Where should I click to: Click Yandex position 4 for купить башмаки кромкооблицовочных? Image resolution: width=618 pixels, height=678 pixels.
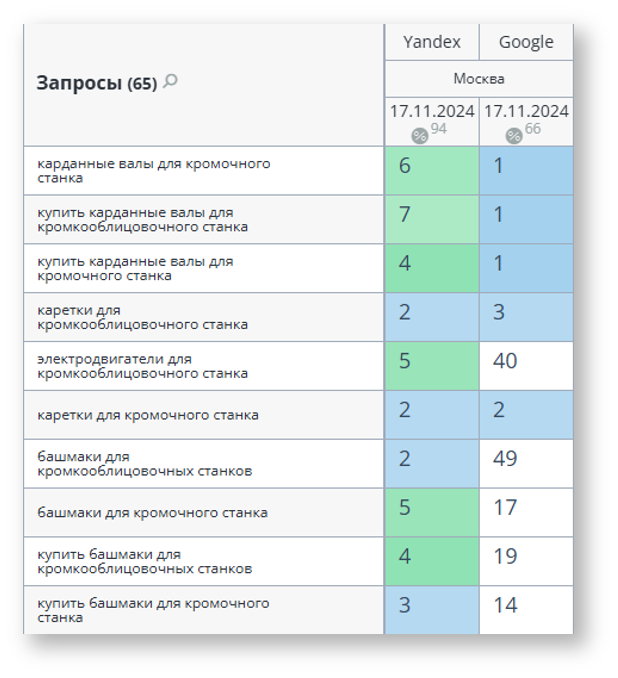pos(432,562)
